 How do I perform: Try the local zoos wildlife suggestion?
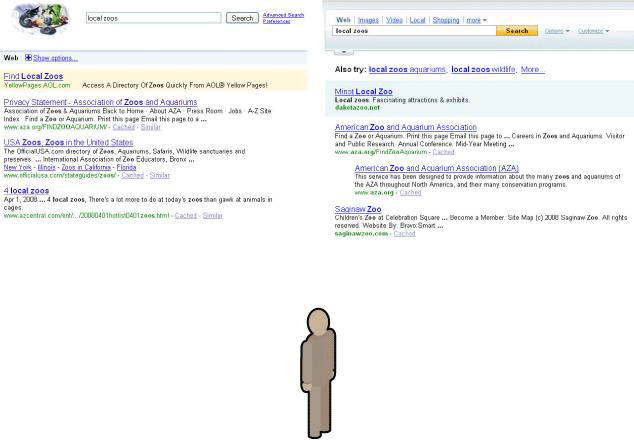[483, 70]
